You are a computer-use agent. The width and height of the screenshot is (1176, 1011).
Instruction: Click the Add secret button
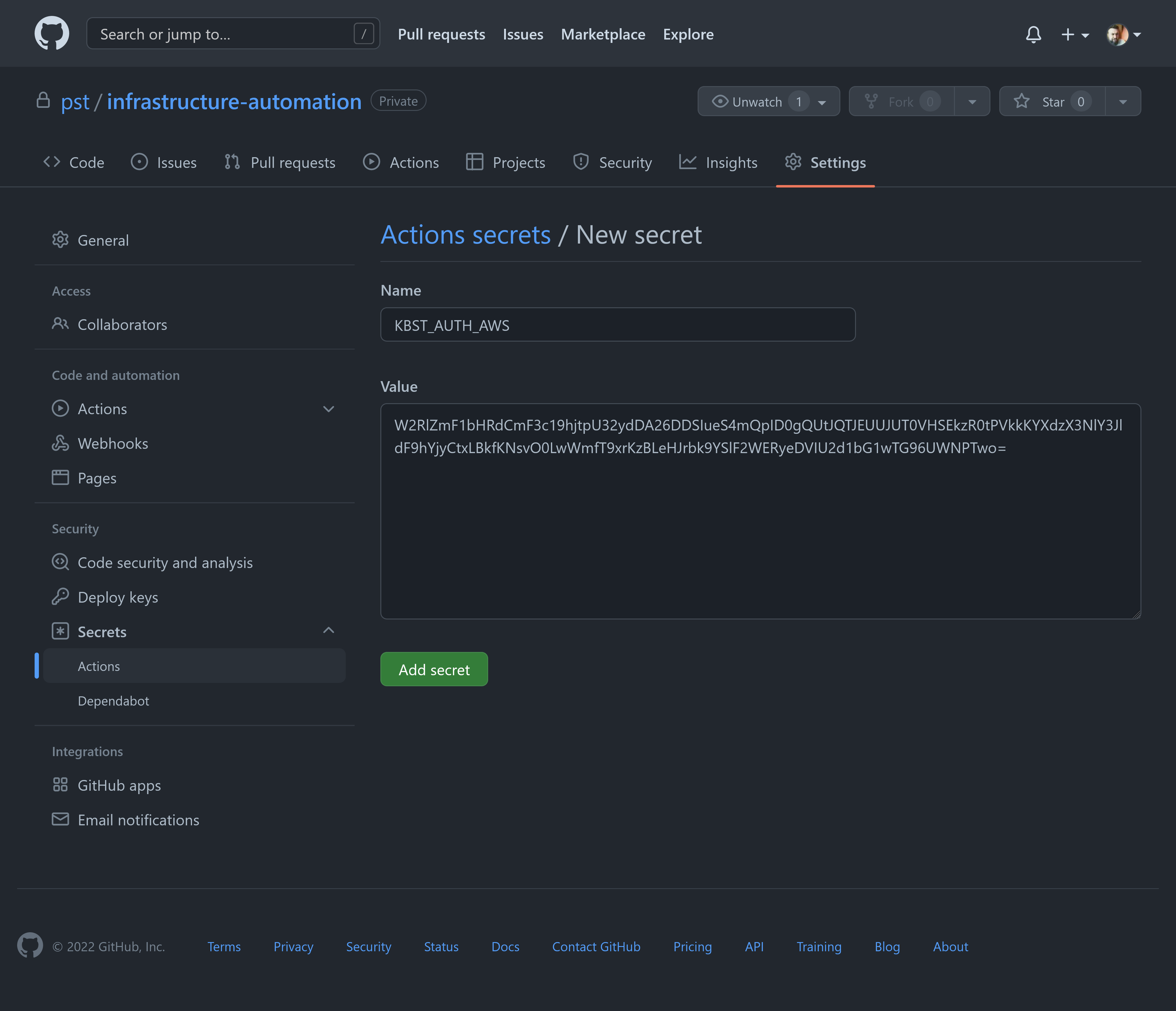(x=434, y=669)
